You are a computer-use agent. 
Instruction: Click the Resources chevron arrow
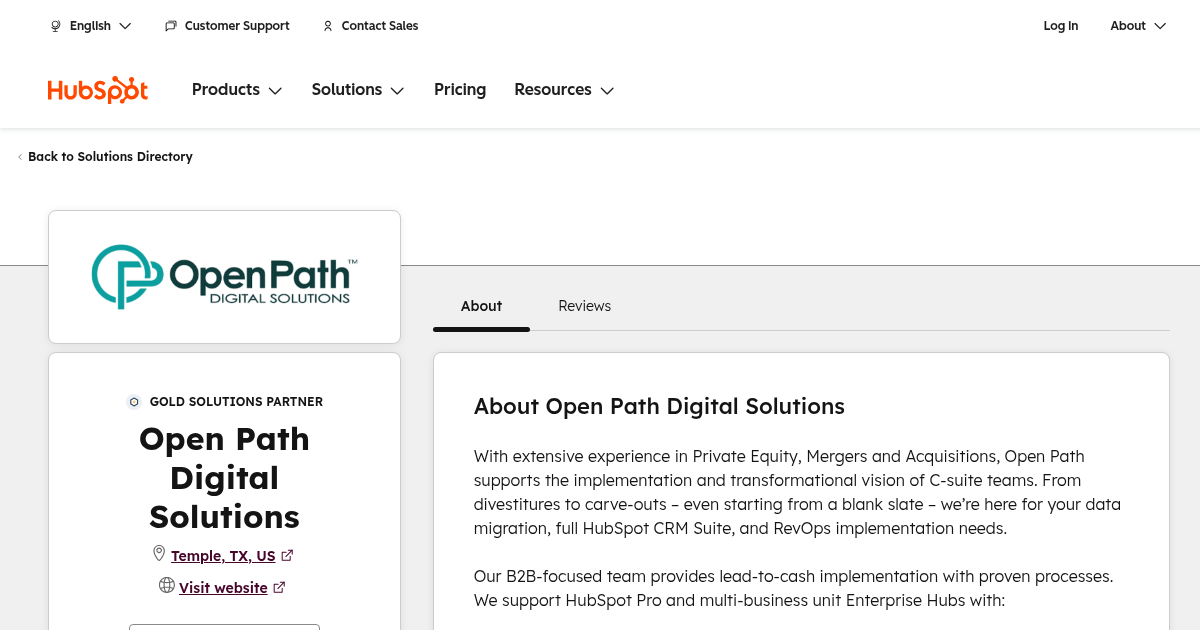click(607, 91)
